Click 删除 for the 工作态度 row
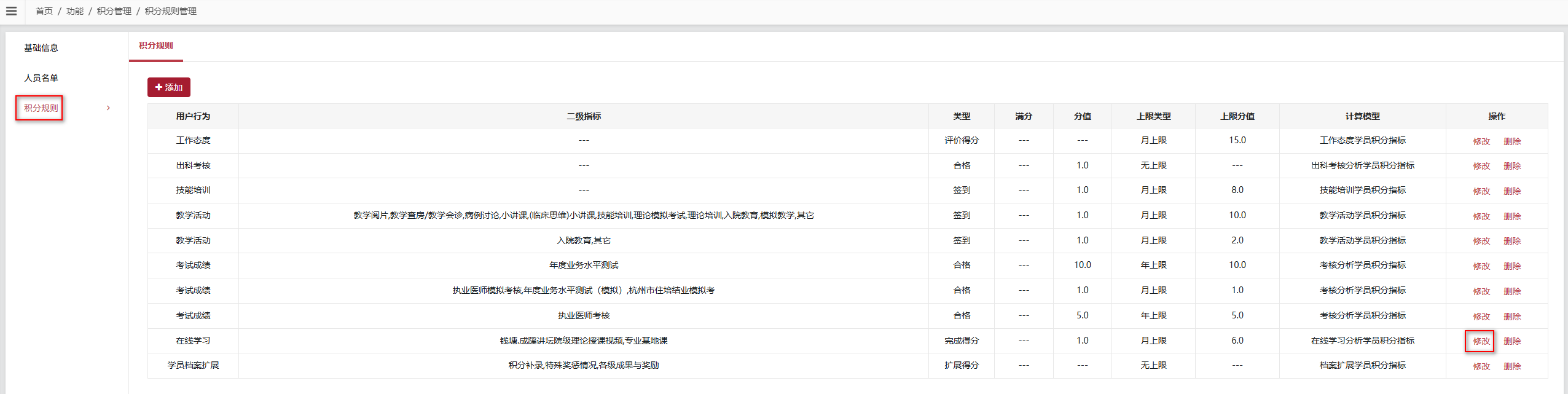Image resolution: width=1568 pixels, height=394 pixels. pos(1512,141)
